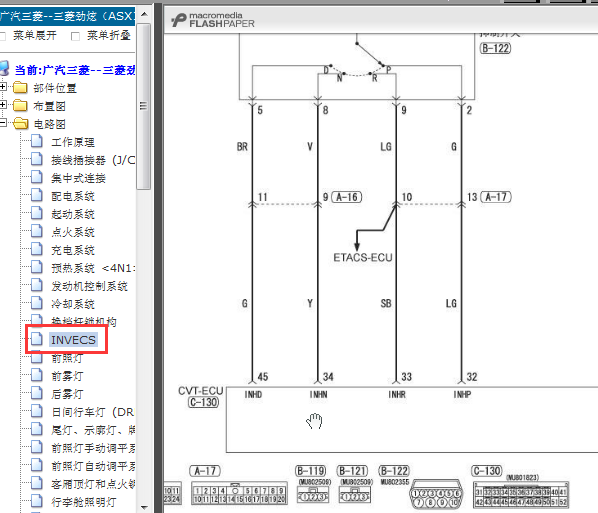
Task: Click document icon beside 工作原理
Action: (37, 141)
